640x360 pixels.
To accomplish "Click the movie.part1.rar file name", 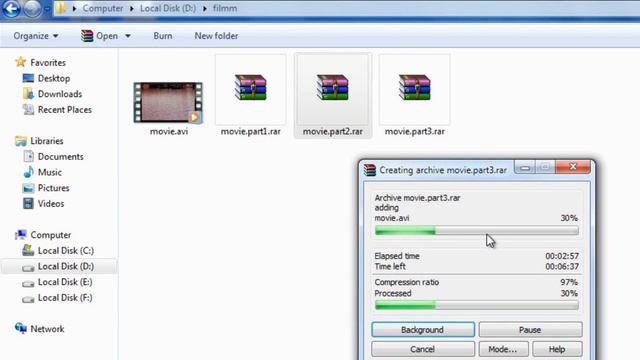I will click(x=251, y=131).
